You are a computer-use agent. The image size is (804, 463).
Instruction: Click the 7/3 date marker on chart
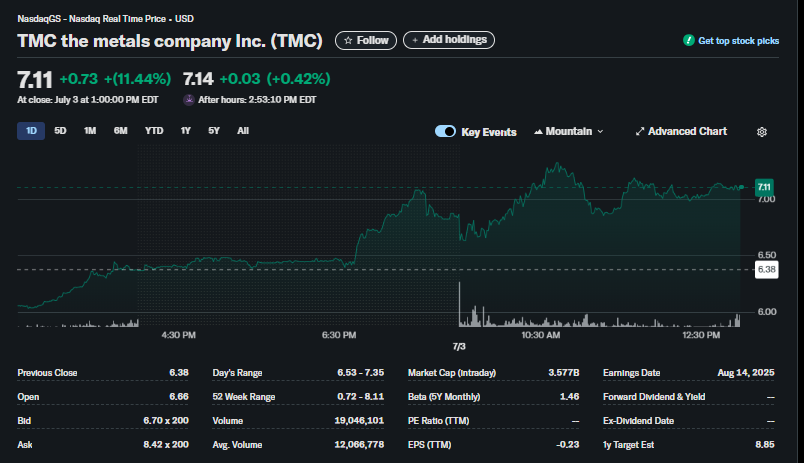(x=459, y=347)
